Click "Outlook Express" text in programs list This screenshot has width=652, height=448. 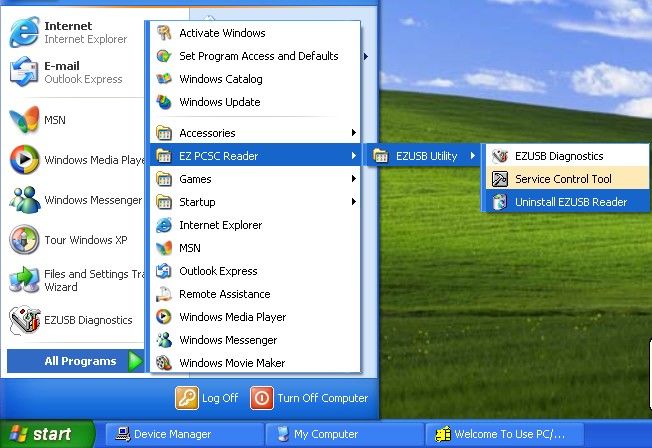pyautogui.click(x=218, y=271)
